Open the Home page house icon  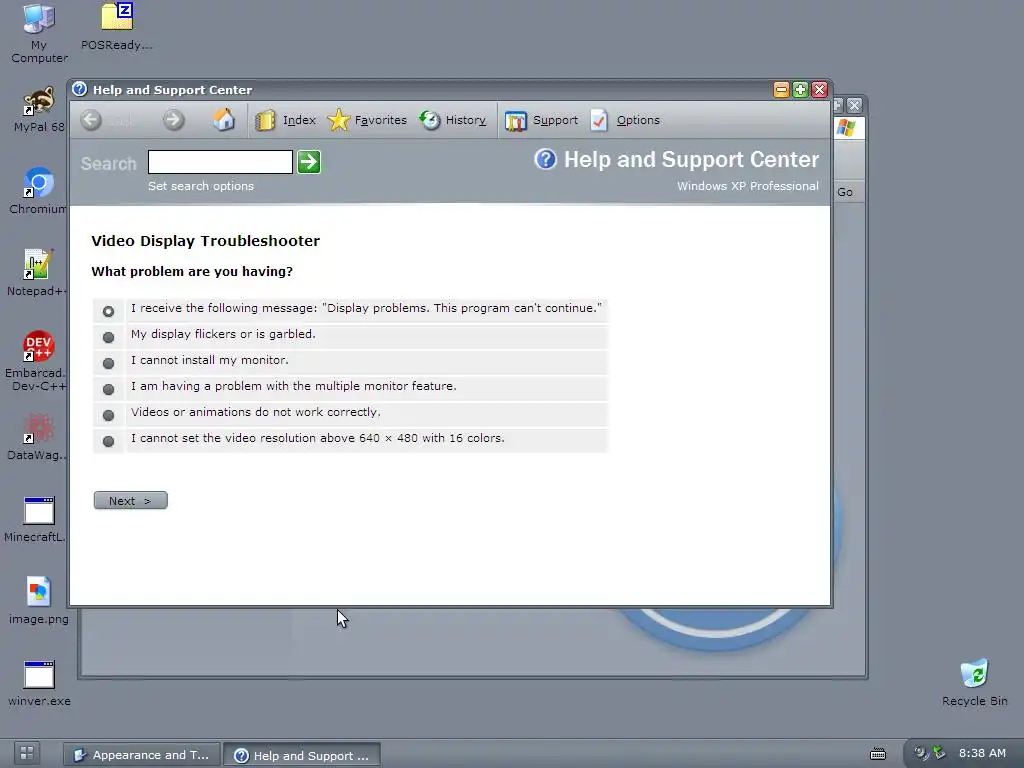(x=223, y=120)
